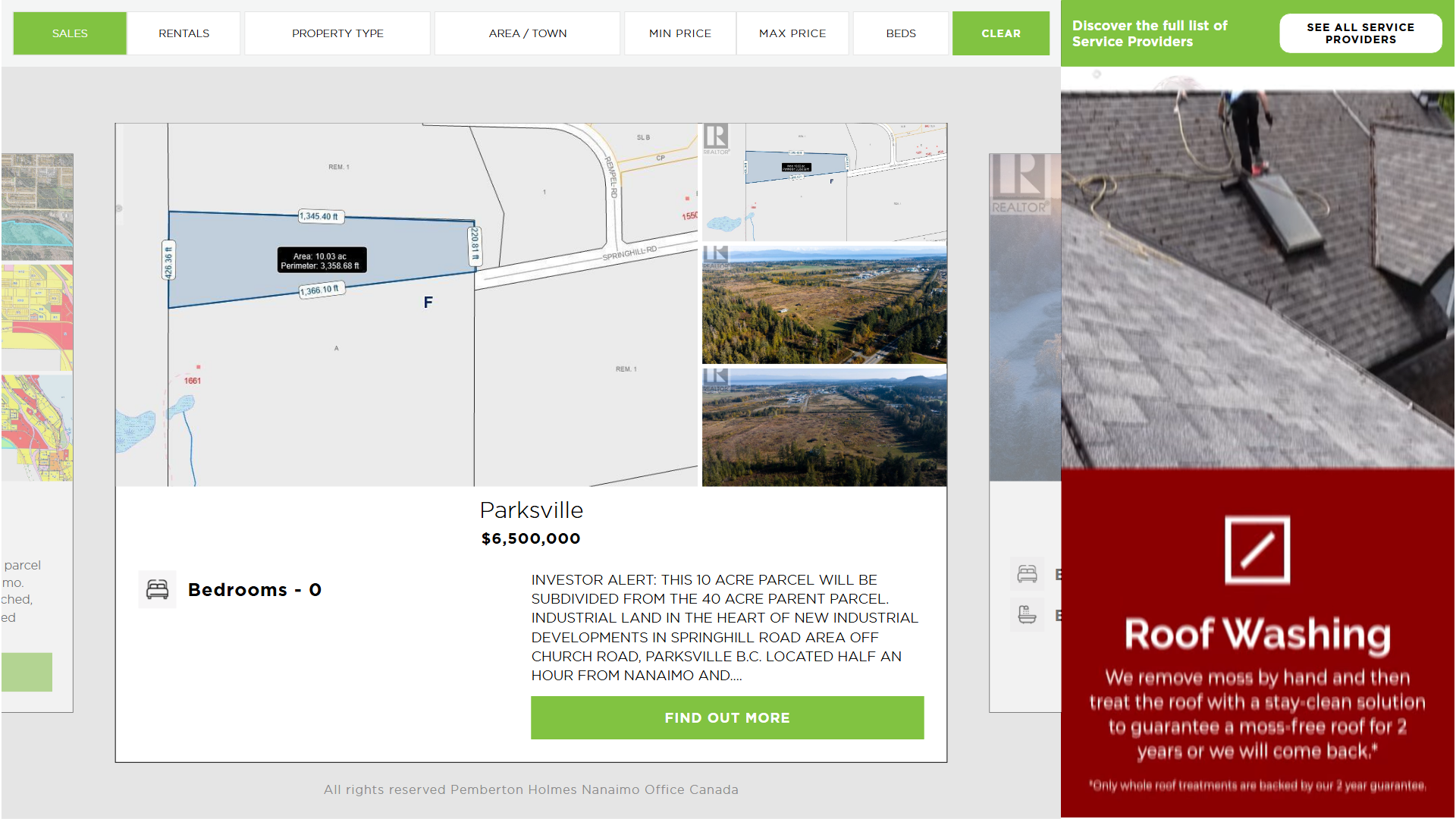Click the Roof Washing advertisement heading
1456x819 pixels.
click(1257, 634)
